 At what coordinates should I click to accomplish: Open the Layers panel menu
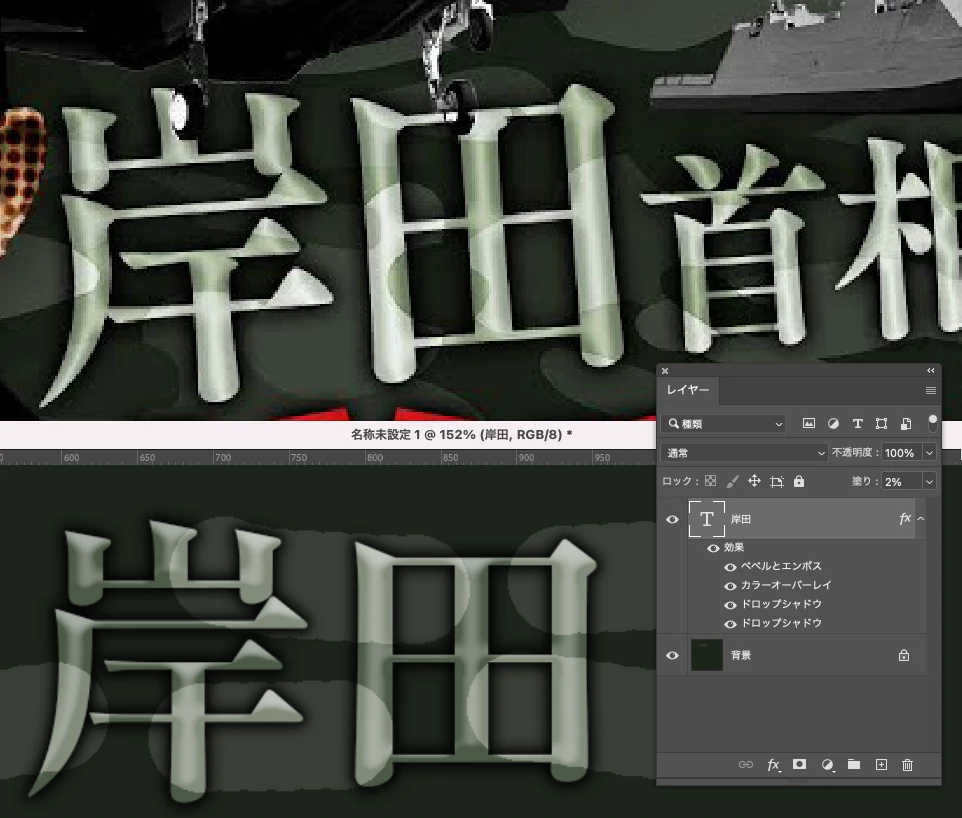(931, 390)
